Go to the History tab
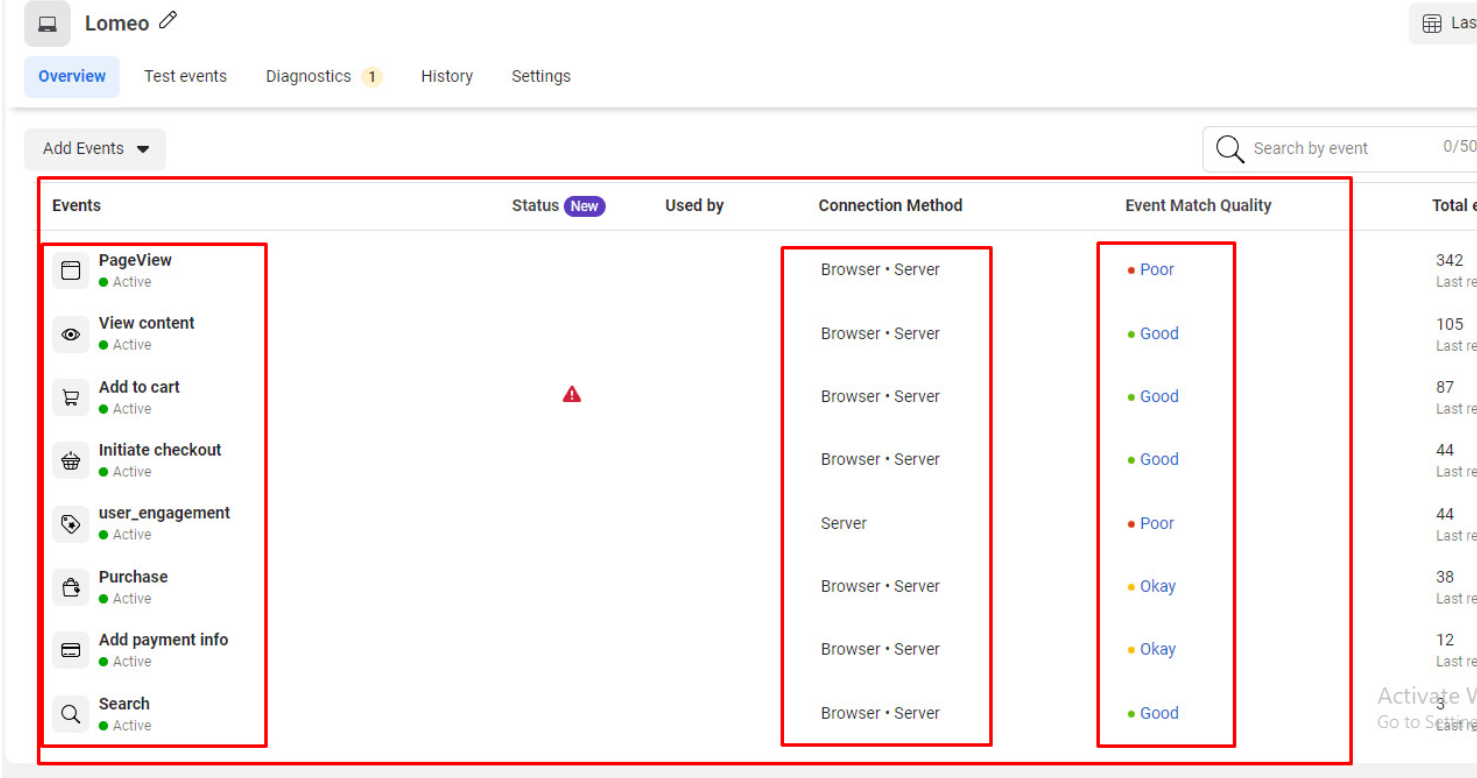The width and height of the screenshot is (1477, 778). coord(446,77)
